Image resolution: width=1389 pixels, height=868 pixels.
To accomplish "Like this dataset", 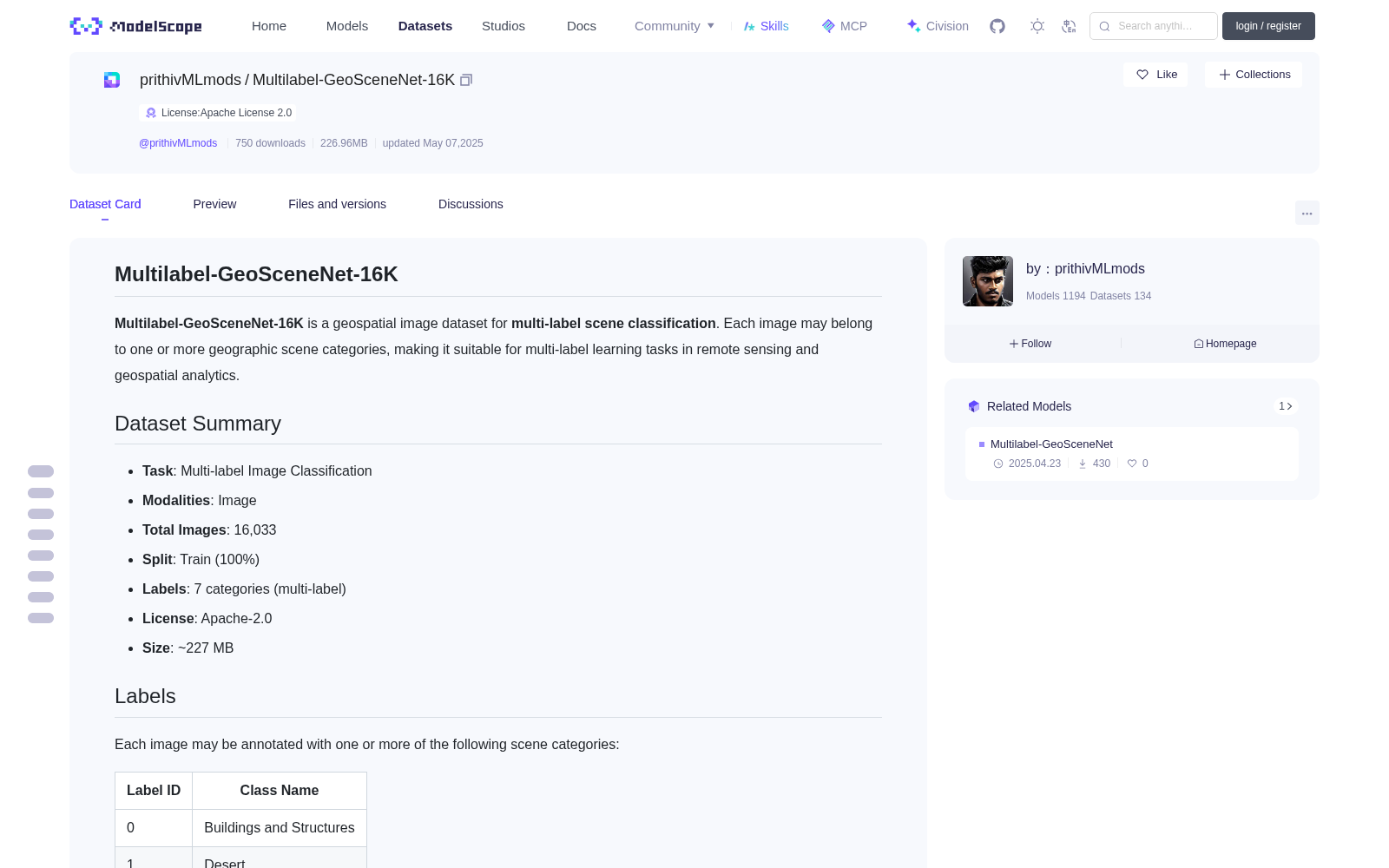I will pos(1155,75).
